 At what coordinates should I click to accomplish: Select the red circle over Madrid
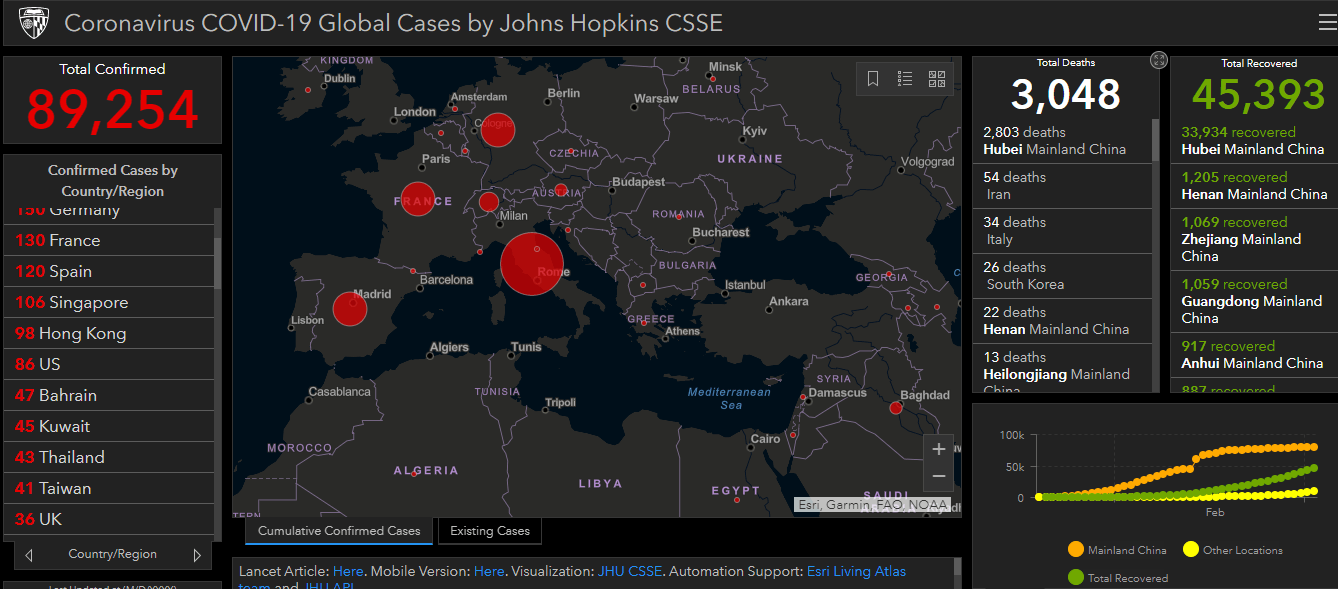tap(349, 309)
